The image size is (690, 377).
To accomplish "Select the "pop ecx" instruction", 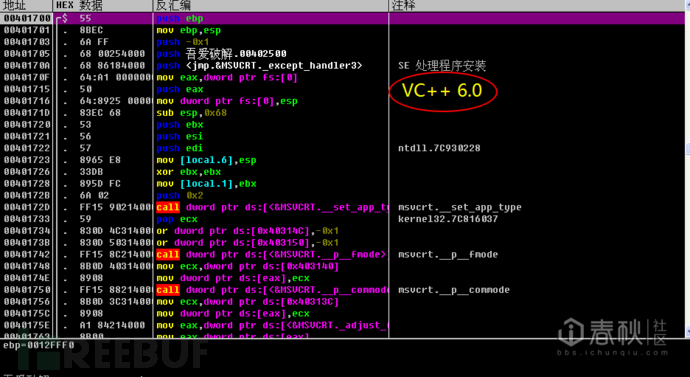I will click(176, 220).
